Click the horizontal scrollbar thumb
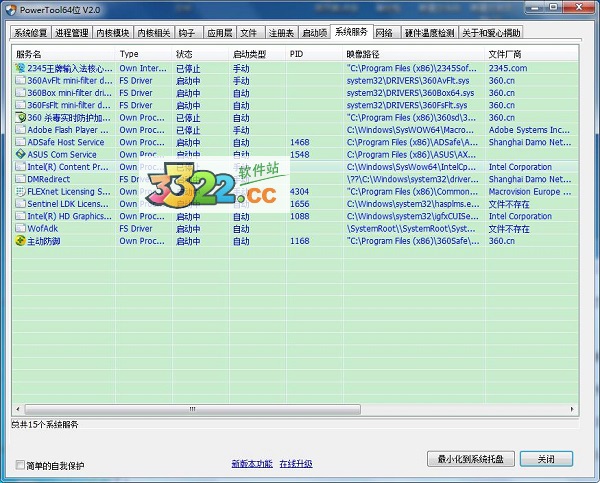The width and height of the screenshot is (600, 483). (x=192, y=410)
